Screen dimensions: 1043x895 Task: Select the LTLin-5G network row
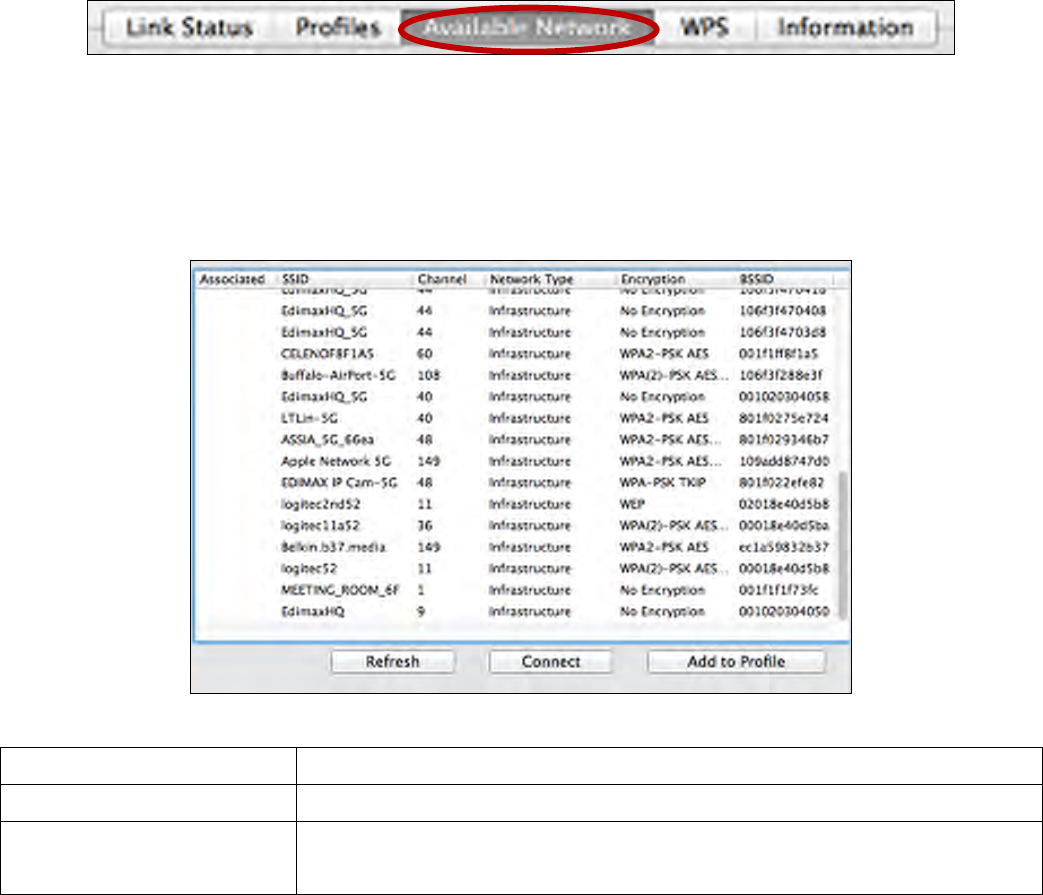coord(516,418)
